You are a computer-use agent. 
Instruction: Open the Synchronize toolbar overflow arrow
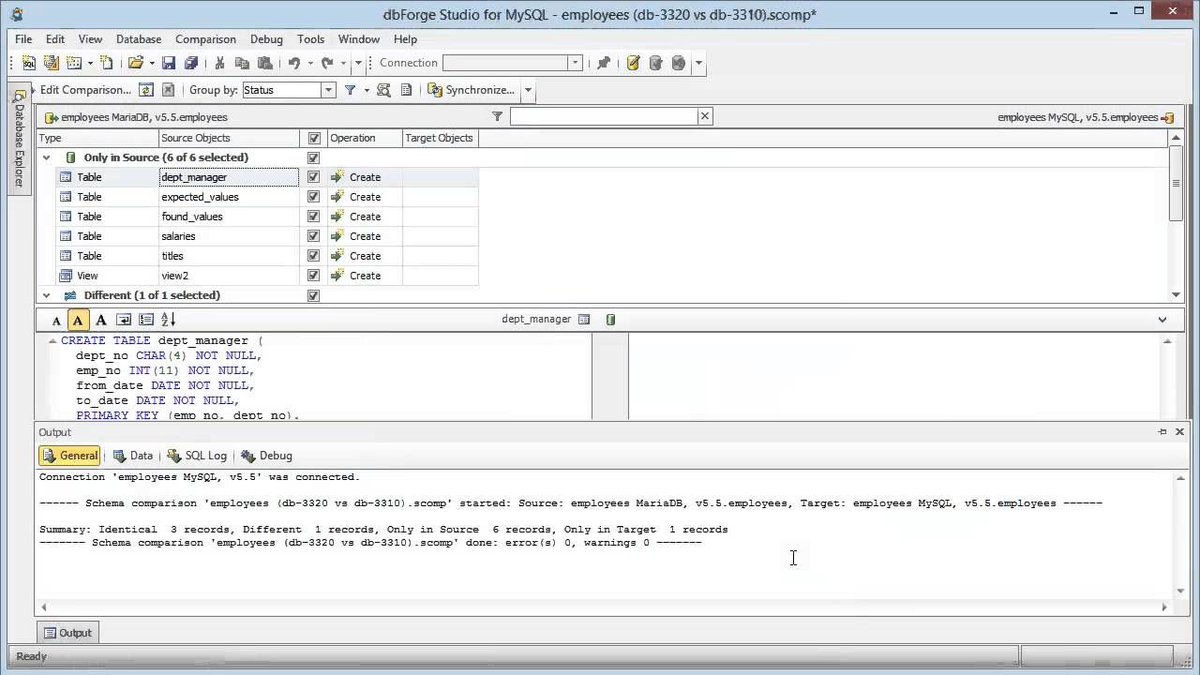(x=528, y=90)
